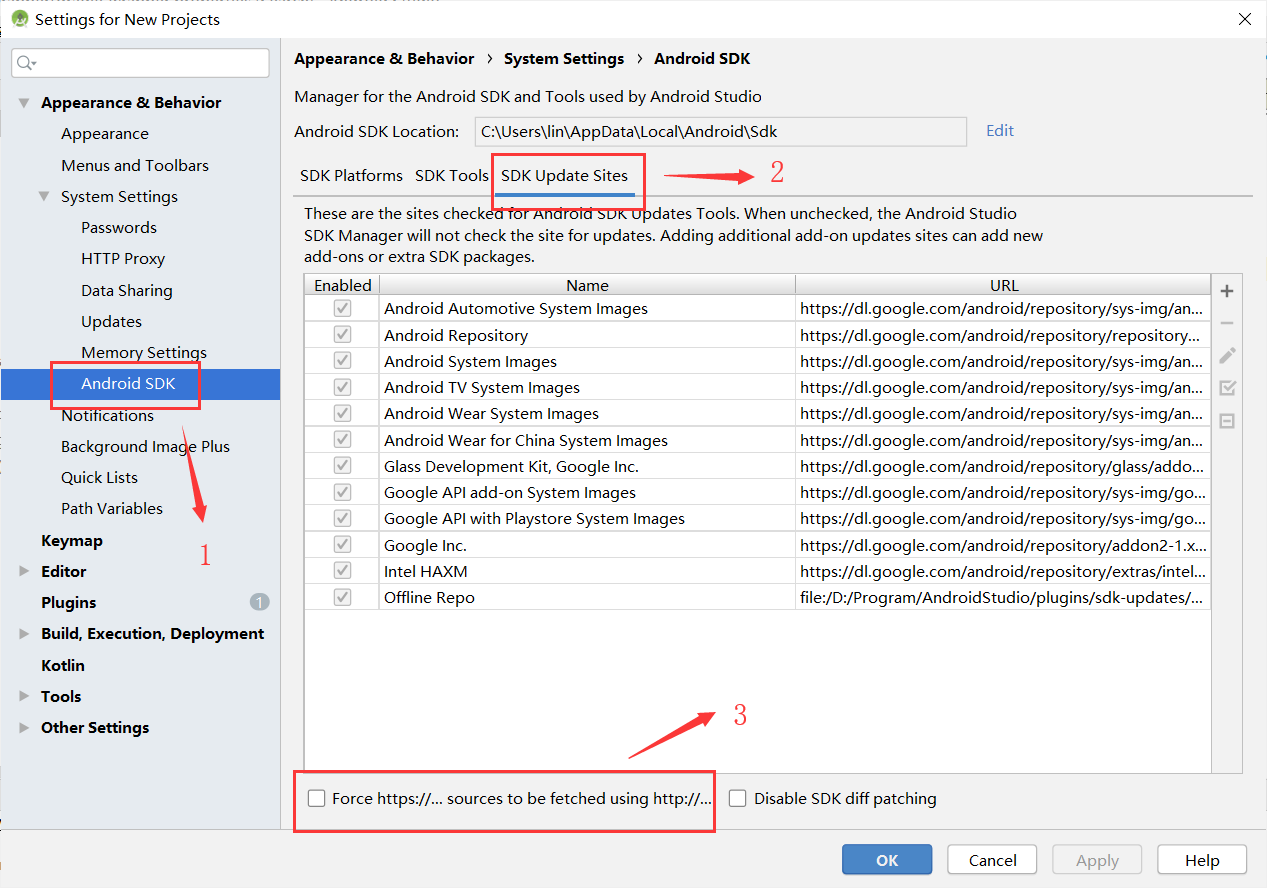
Task: Enable all SDK update sites
Action: [1227, 388]
